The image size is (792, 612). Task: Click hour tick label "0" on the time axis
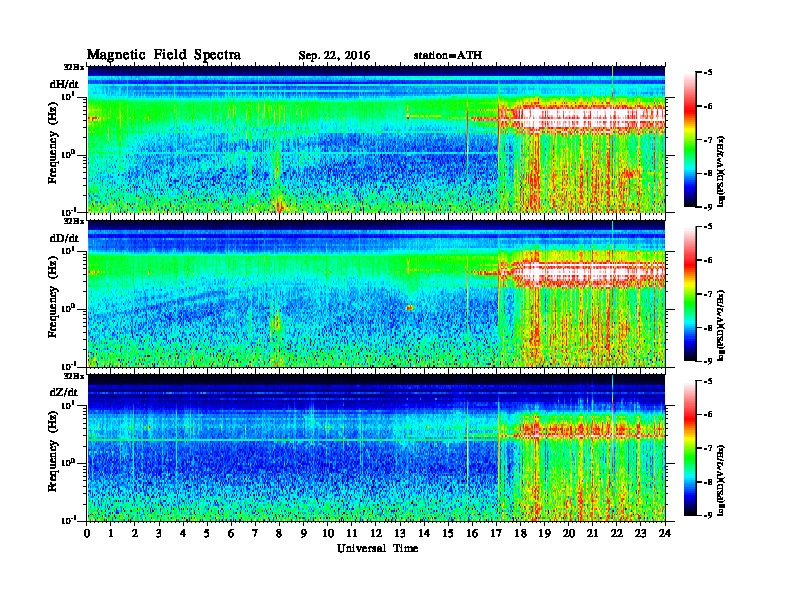pyautogui.click(x=87, y=533)
